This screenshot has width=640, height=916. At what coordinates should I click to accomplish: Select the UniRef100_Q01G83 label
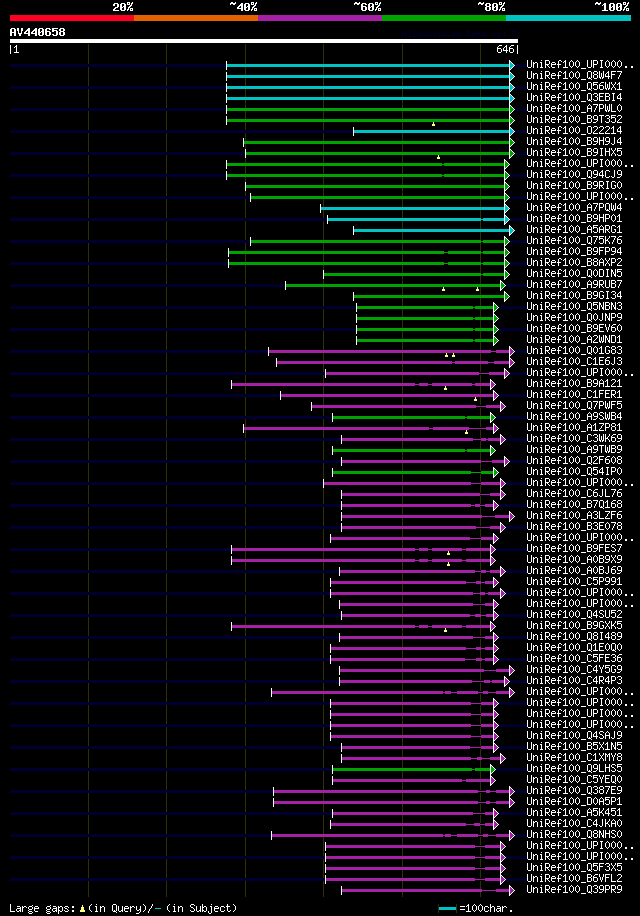coord(574,351)
